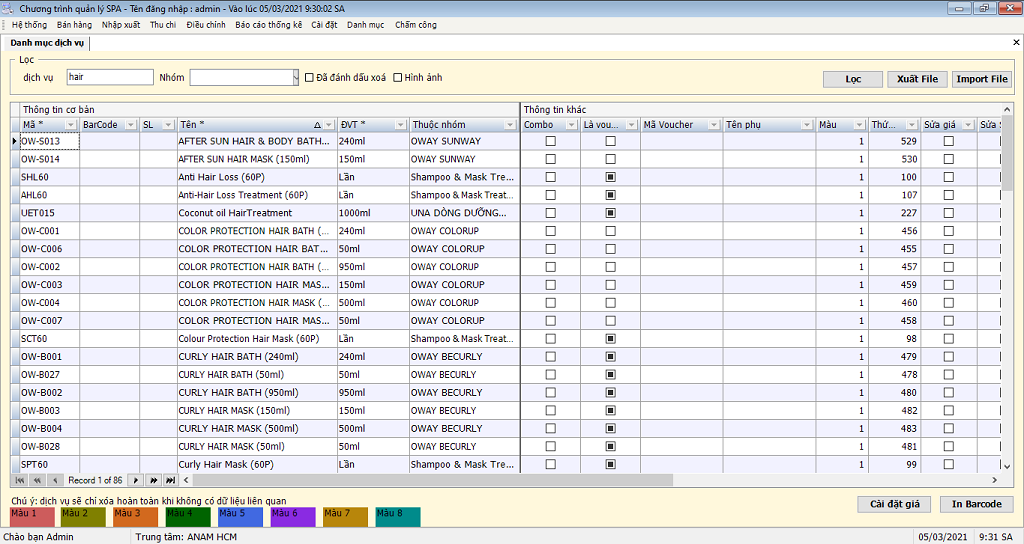Click the Tên column sort arrow
This screenshot has width=1024, height=544.
pyautogui.click(x=317, y=125)
